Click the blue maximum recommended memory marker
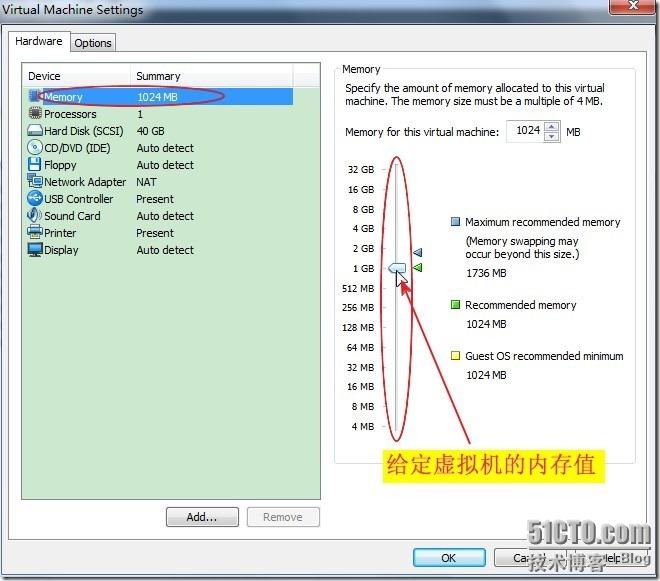Screen dimensions: 660x581 [418, 252]
